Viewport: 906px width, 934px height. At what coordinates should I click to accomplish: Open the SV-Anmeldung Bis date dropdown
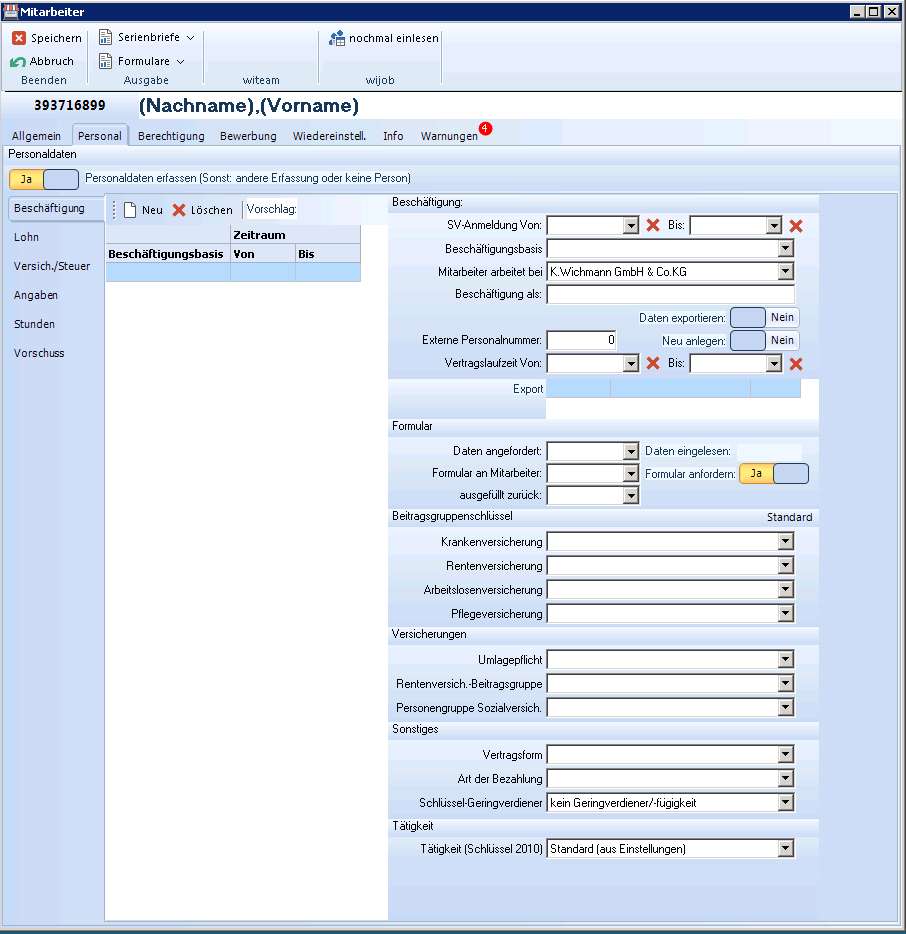coord(774,225)
